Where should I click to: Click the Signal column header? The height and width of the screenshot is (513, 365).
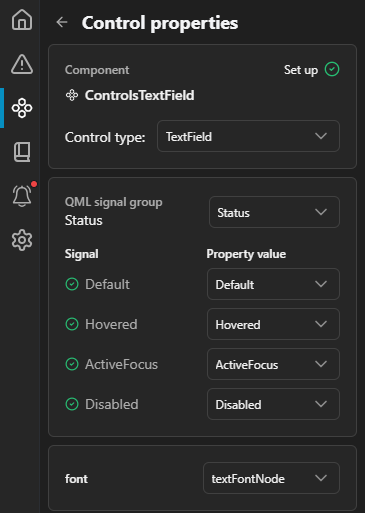click(x=82, y=254)
